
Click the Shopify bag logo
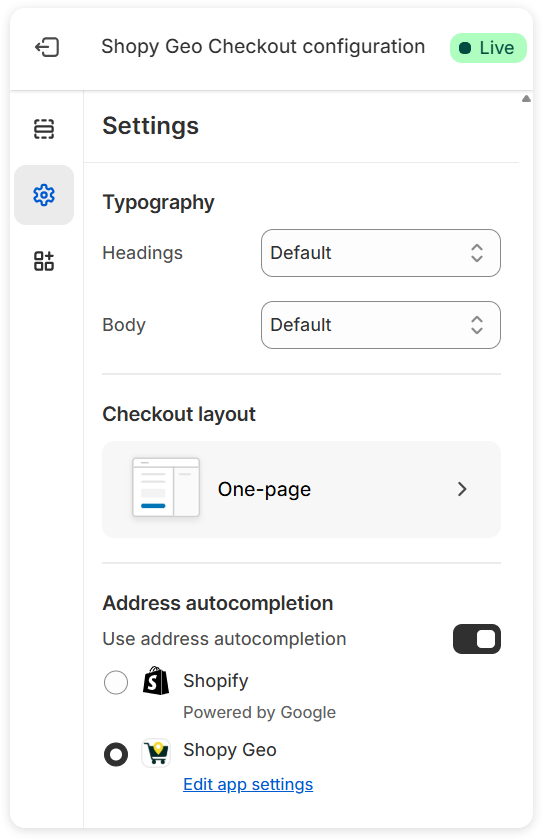[x=156, y=681]
